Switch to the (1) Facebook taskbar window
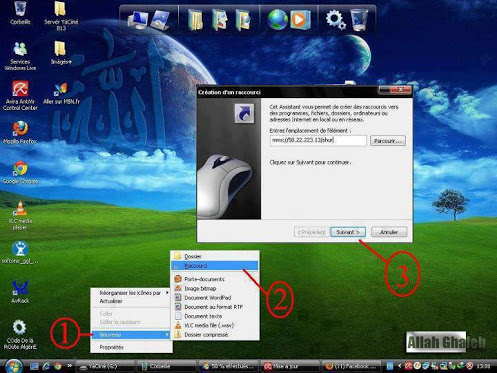Screen dimensions: 497x373 pyautogui.click(x=352, y=366)
